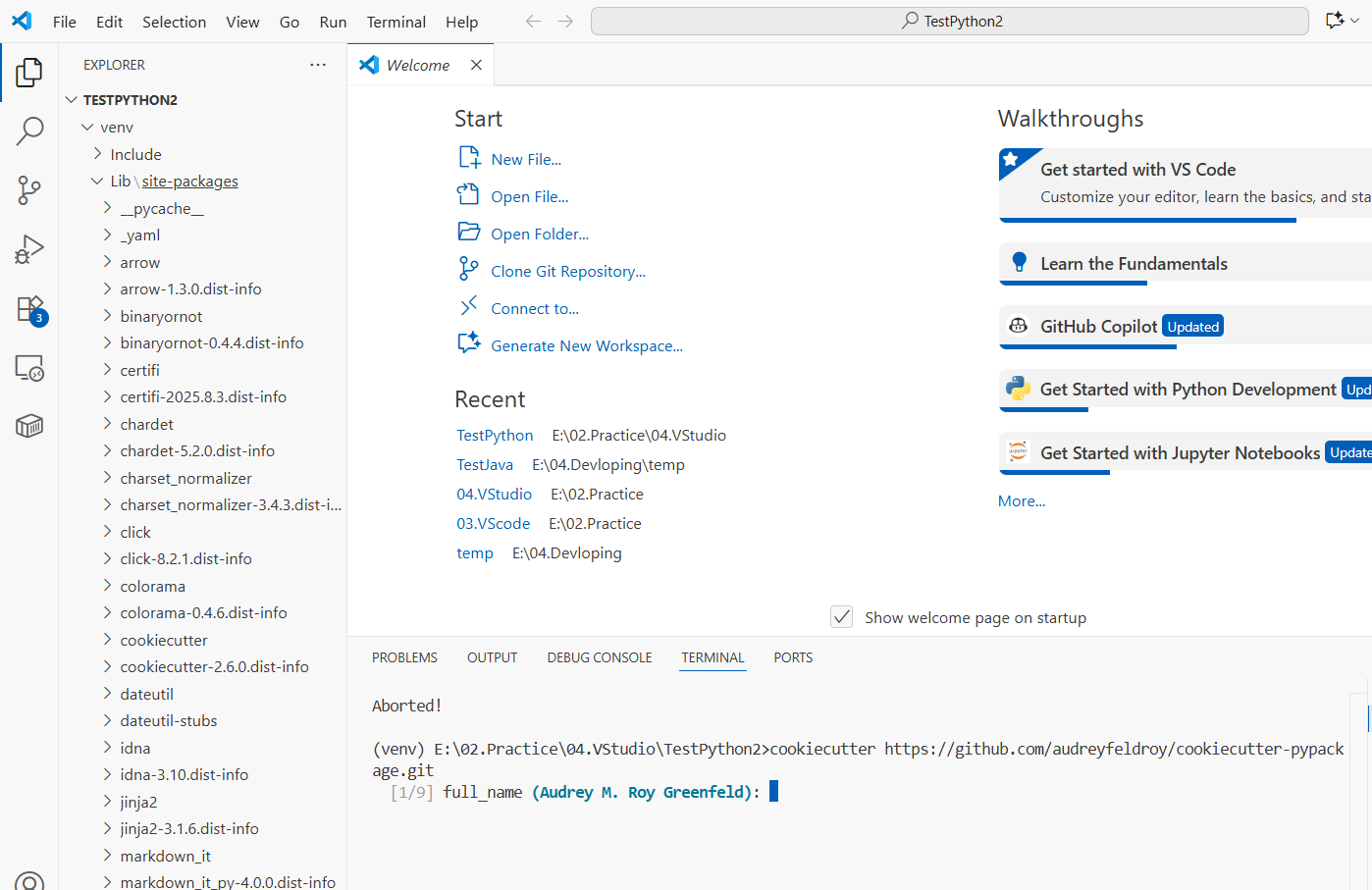1372x890 pixels.
Task: Collapse the Lib site-packages folder
Action: pos(98,181)
